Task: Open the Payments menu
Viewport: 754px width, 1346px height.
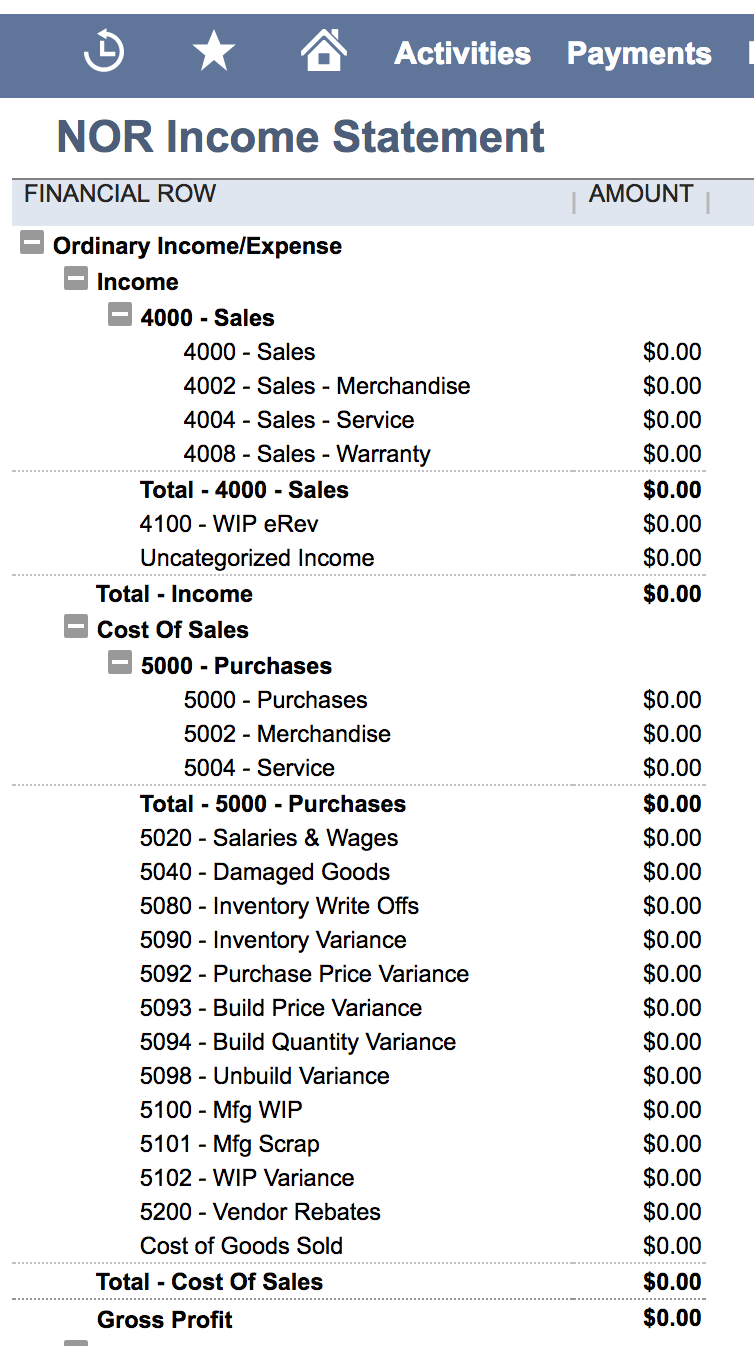Action: point(639,53)
